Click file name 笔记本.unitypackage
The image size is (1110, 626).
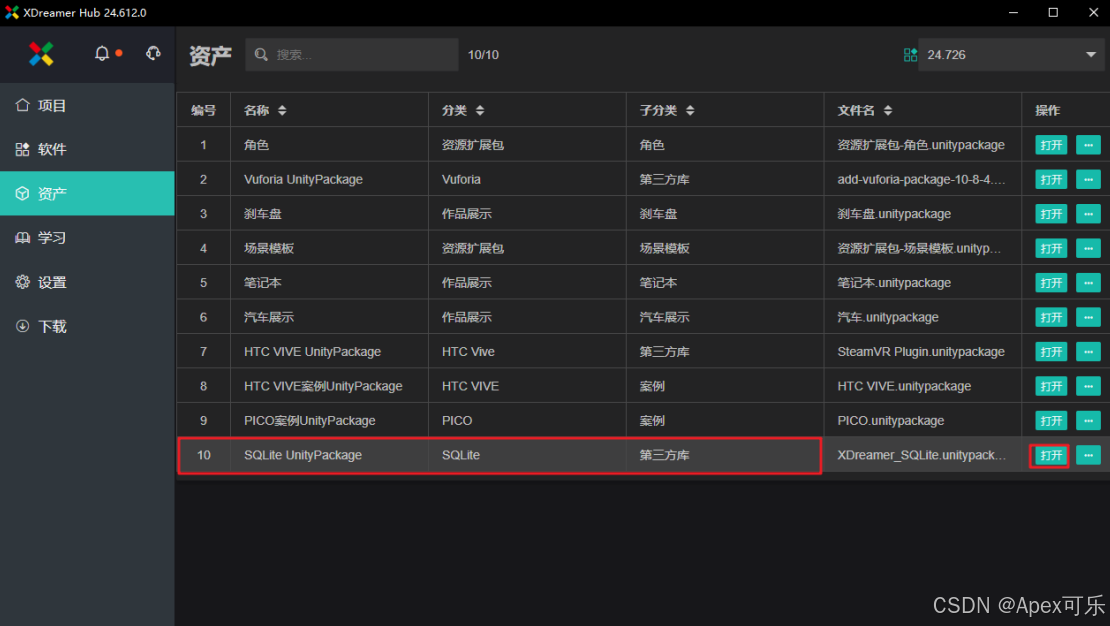coord(894,283)
